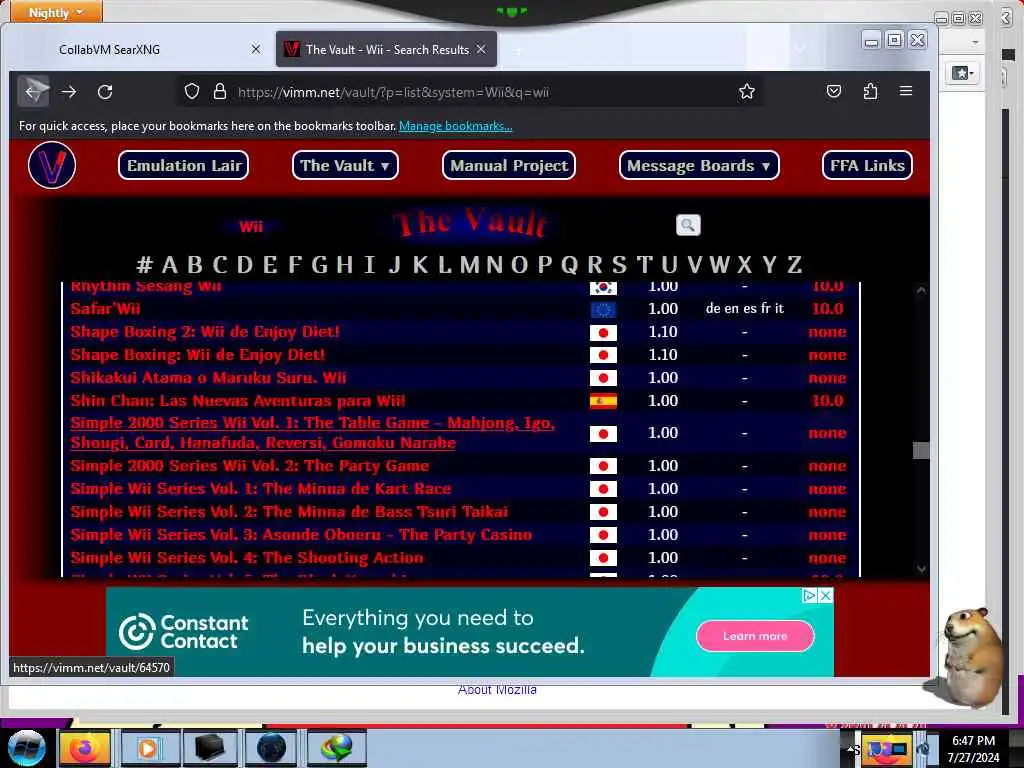This screenshot has height=768, width=1024.
Task: Open the Pocket save icon
Action: (x=833, y=91)
